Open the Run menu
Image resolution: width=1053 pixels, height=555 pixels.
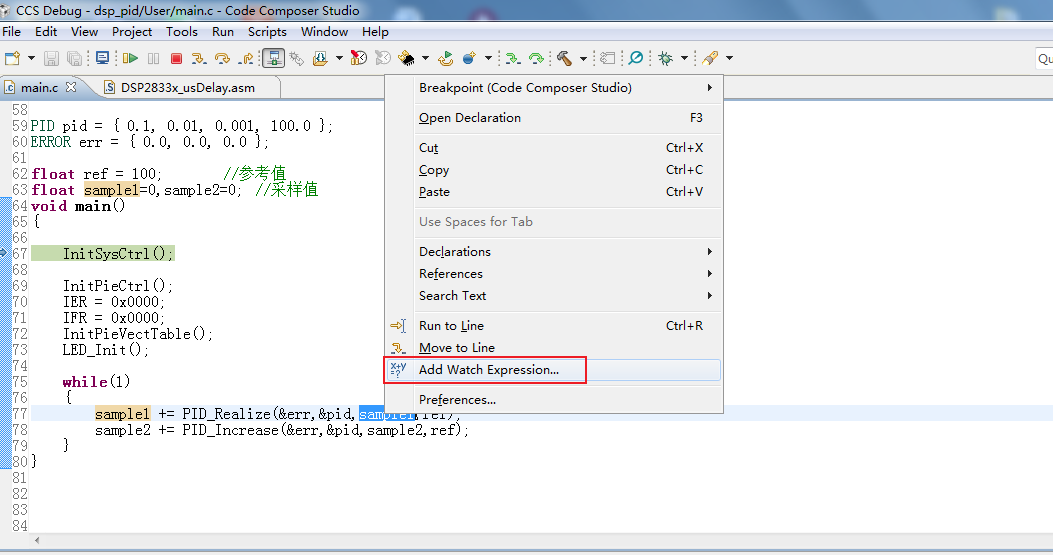coord(222,32)
